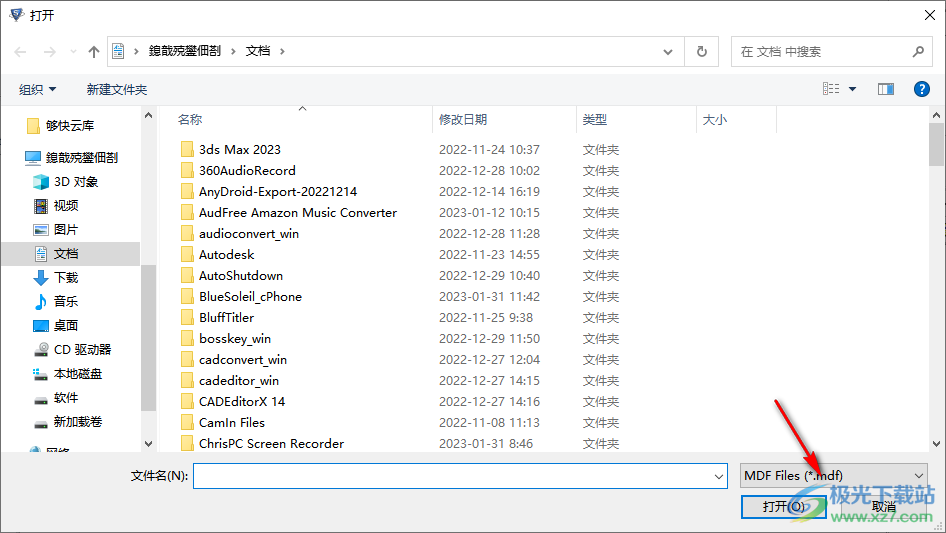Sort by 名称 column header
This screenshot has width=946, height=533.
(x=190, y=120)
